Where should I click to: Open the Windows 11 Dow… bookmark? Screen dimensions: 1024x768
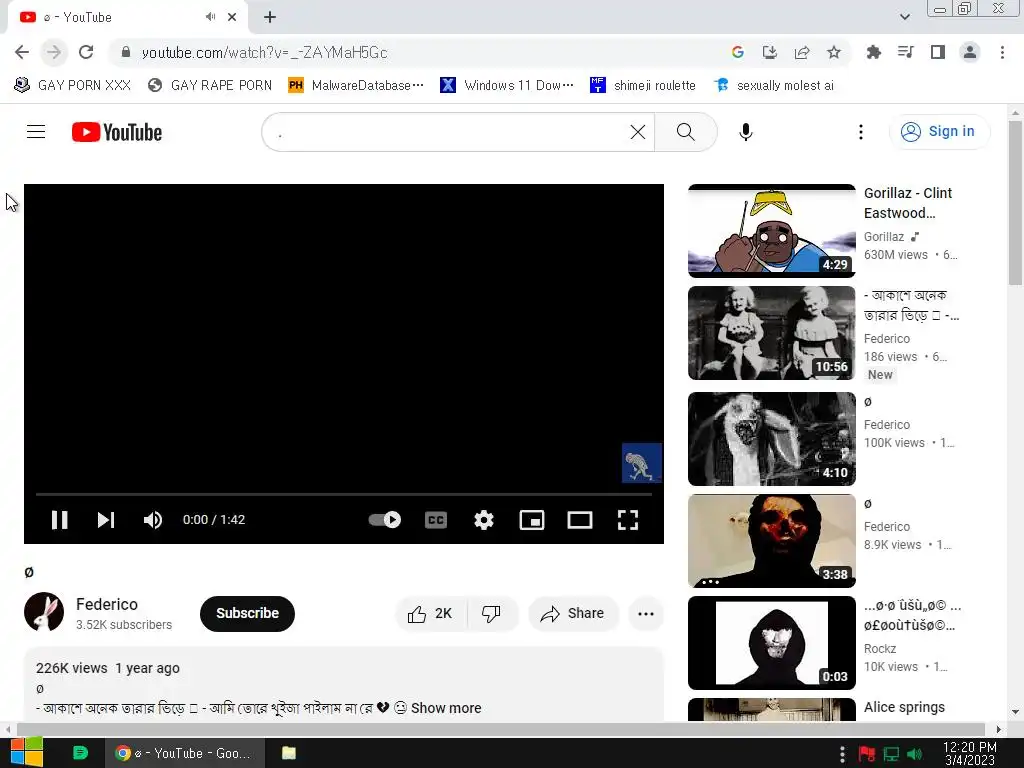coord(507,85)
